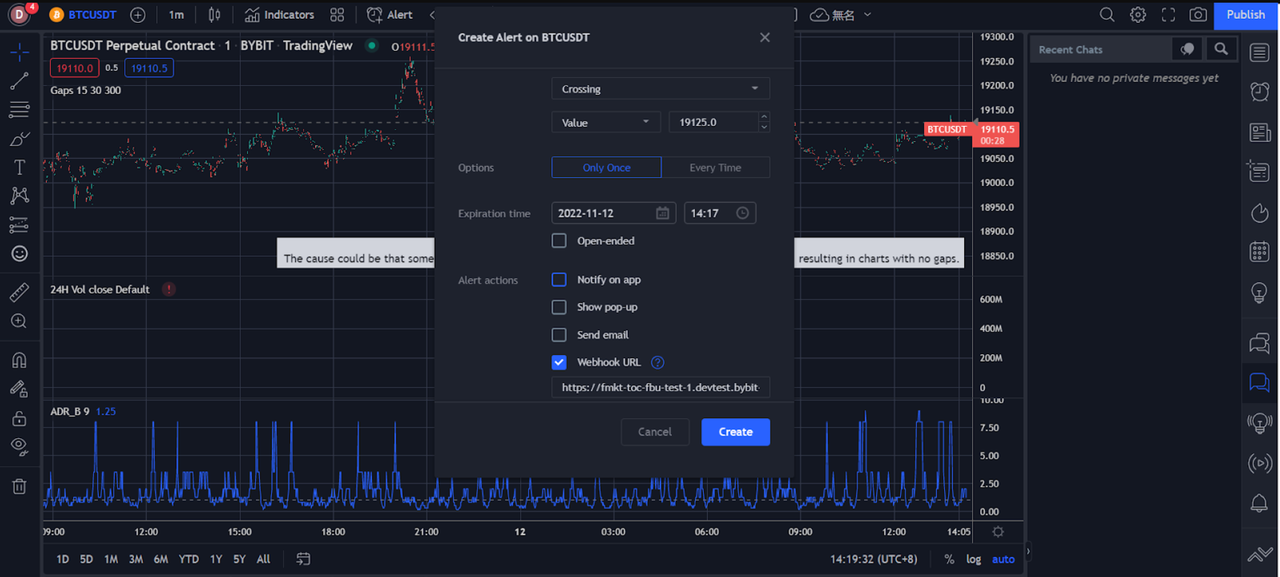This screenshot has height=577, width=1280.
Task: Check the Notify on app option
Action: pyautogui.click(x=559, y=280)
